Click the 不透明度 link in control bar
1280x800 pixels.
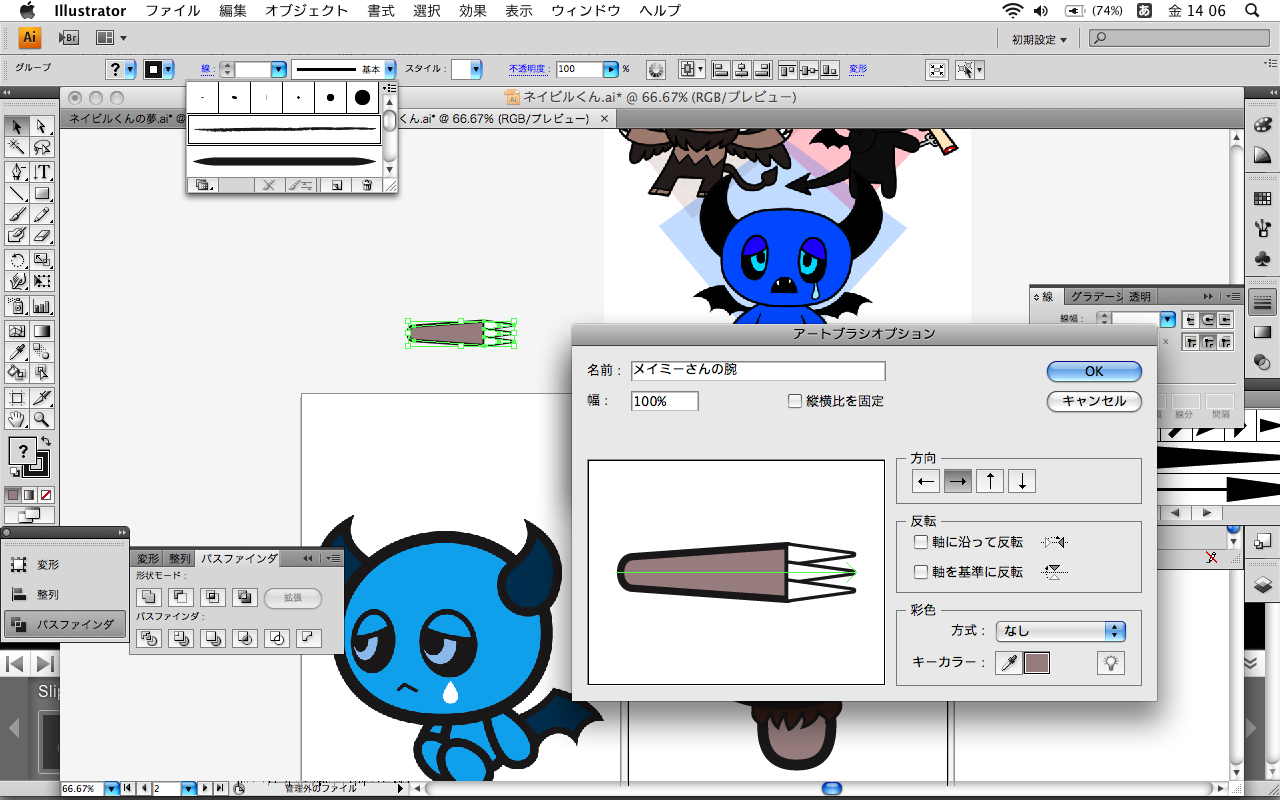[x=529, y=69]
